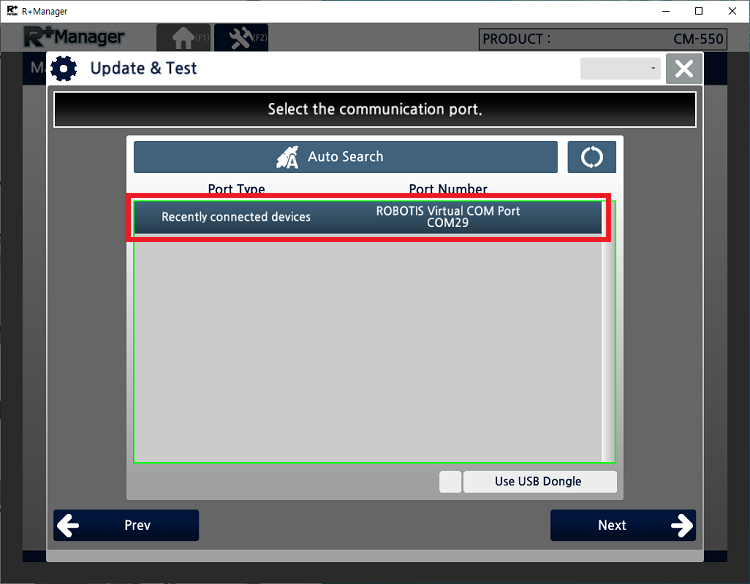
Task: Open the wrench tools (F2) icon
Action: 241,38
